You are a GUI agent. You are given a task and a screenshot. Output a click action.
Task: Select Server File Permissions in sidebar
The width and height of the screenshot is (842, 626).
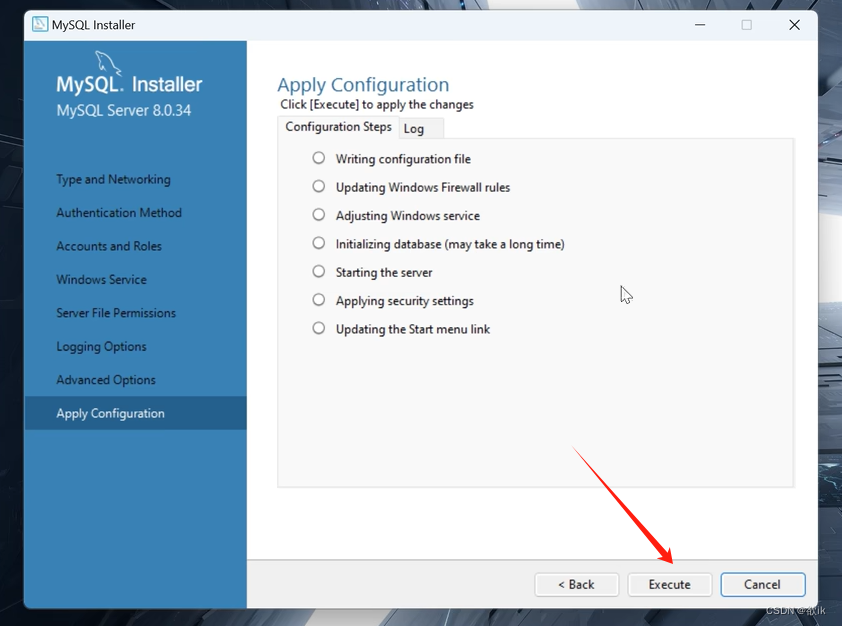point(116,313)
